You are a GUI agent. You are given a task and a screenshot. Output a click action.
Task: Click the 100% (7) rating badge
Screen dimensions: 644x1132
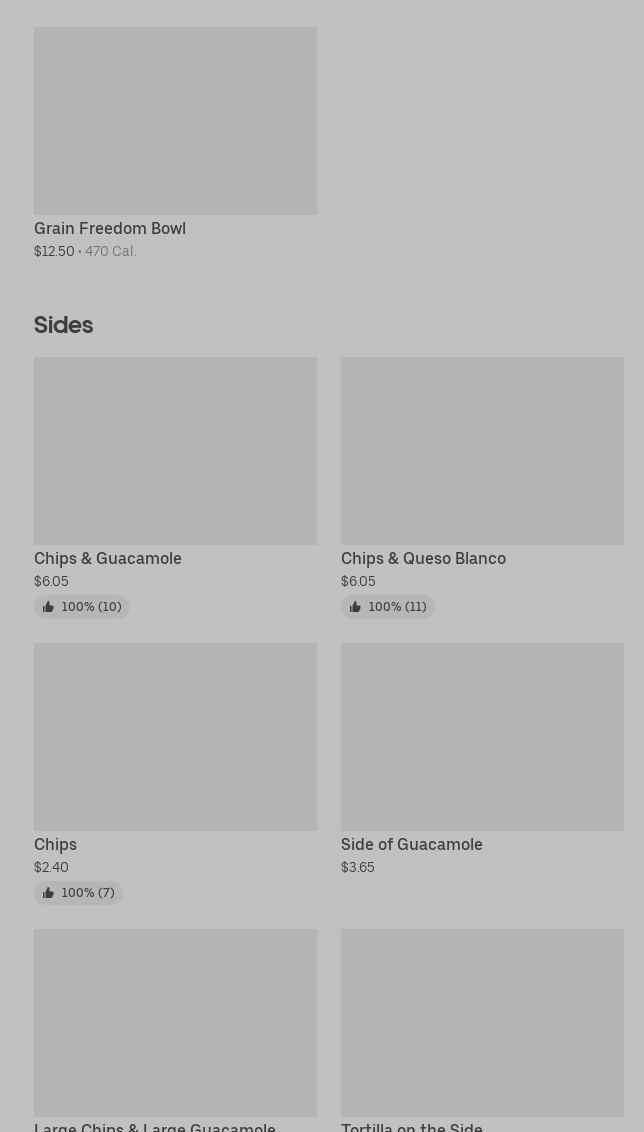point(78,893)
